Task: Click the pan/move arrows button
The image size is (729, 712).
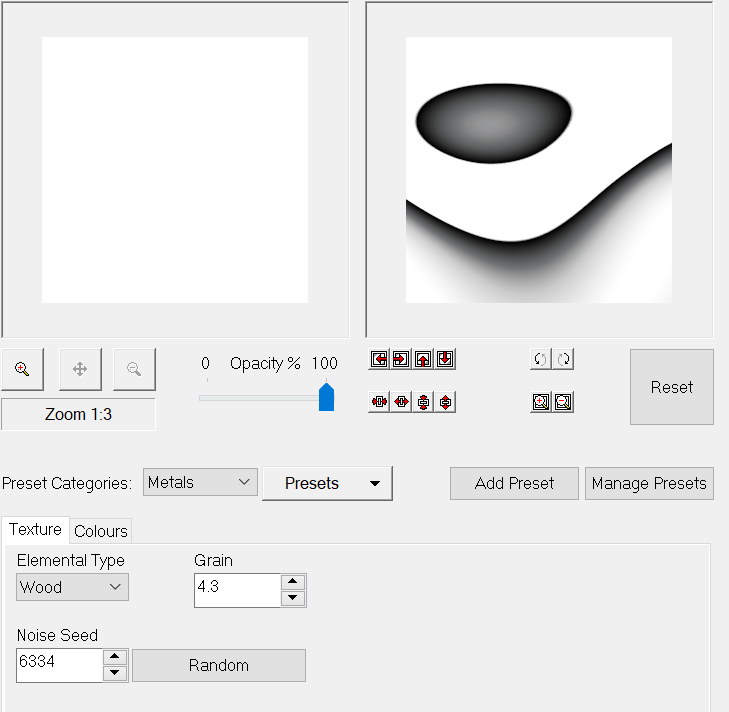Action: click(80, 369)
